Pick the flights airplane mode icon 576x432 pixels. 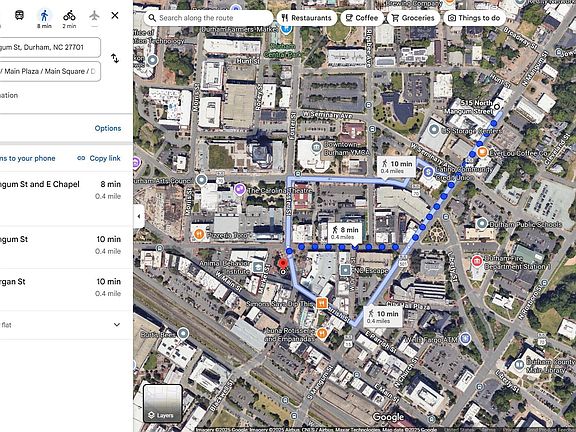pyautogui.click(x=94, y=15)
